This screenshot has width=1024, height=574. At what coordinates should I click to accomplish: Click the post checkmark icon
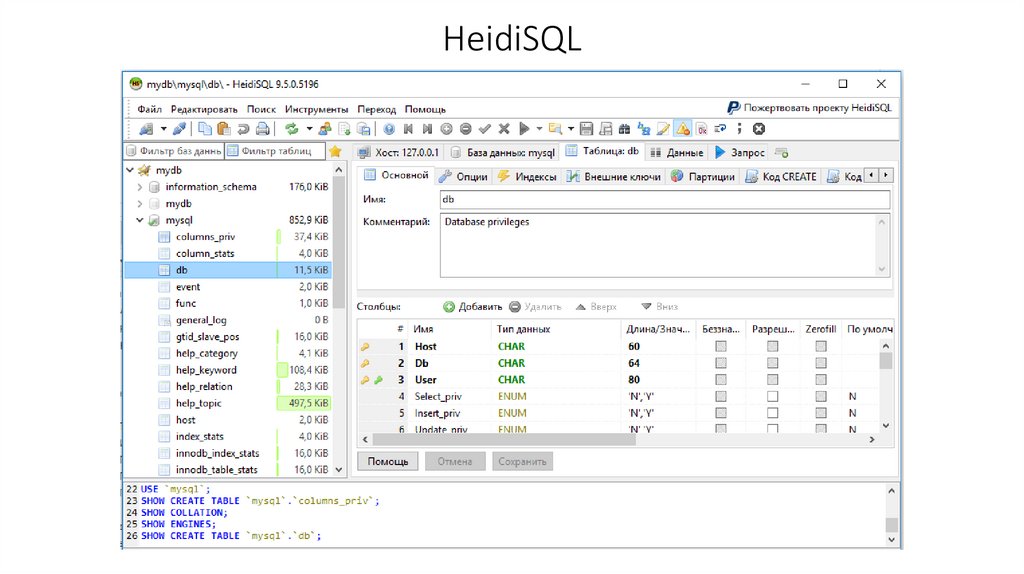click(485, 129)
